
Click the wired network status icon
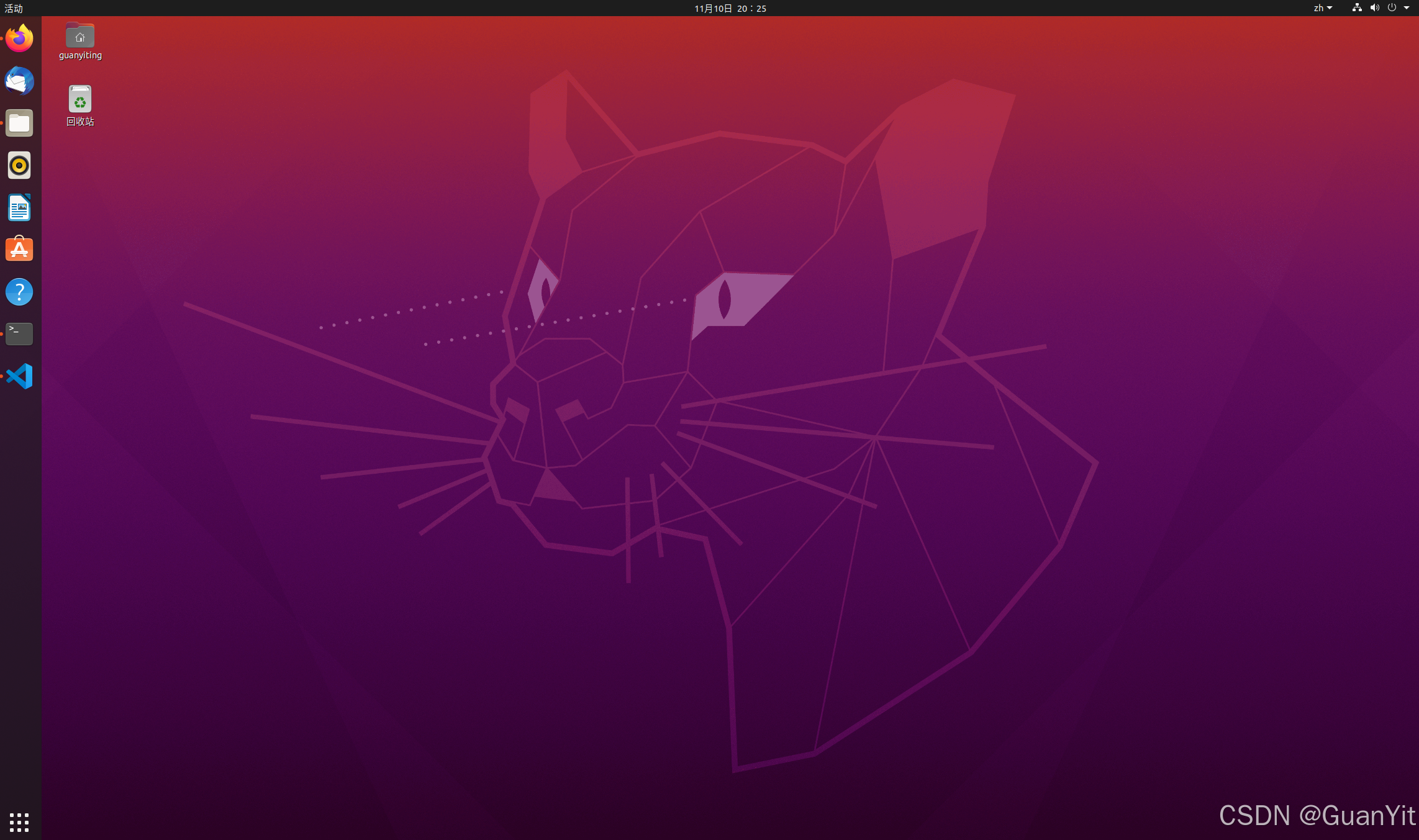[x=1357, y=8]
